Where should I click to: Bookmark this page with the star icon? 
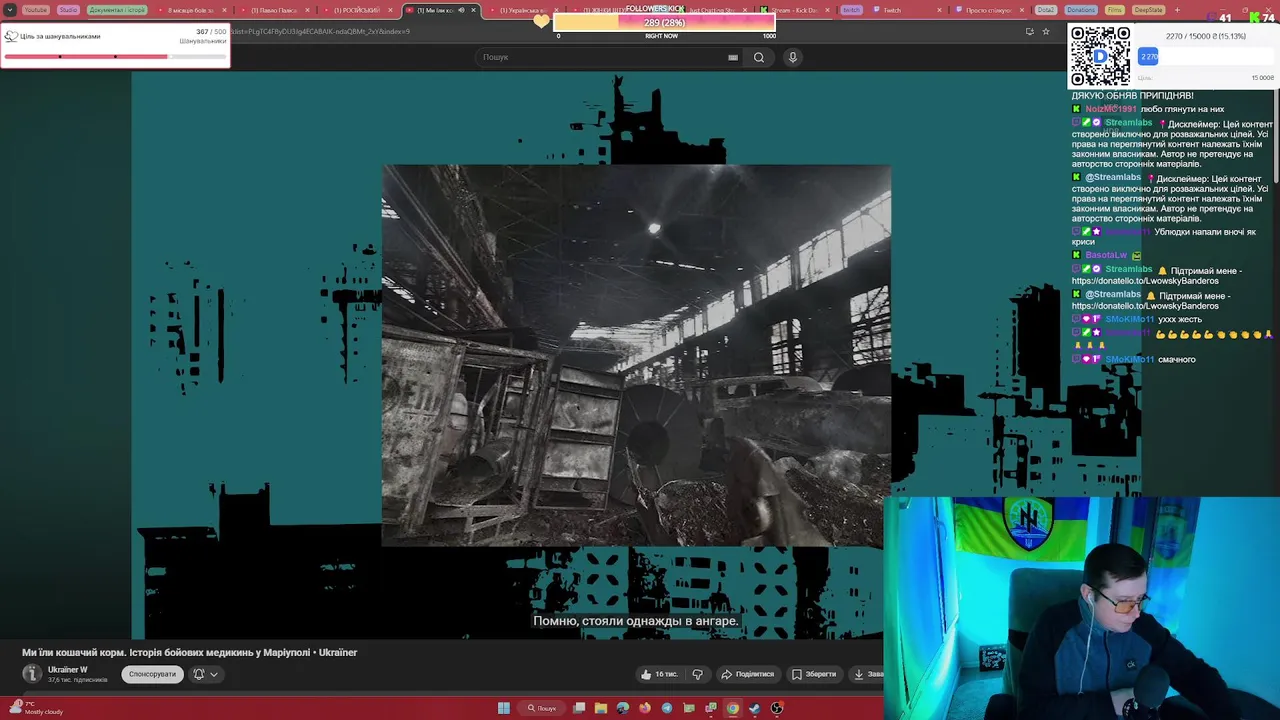point(1046,31)
